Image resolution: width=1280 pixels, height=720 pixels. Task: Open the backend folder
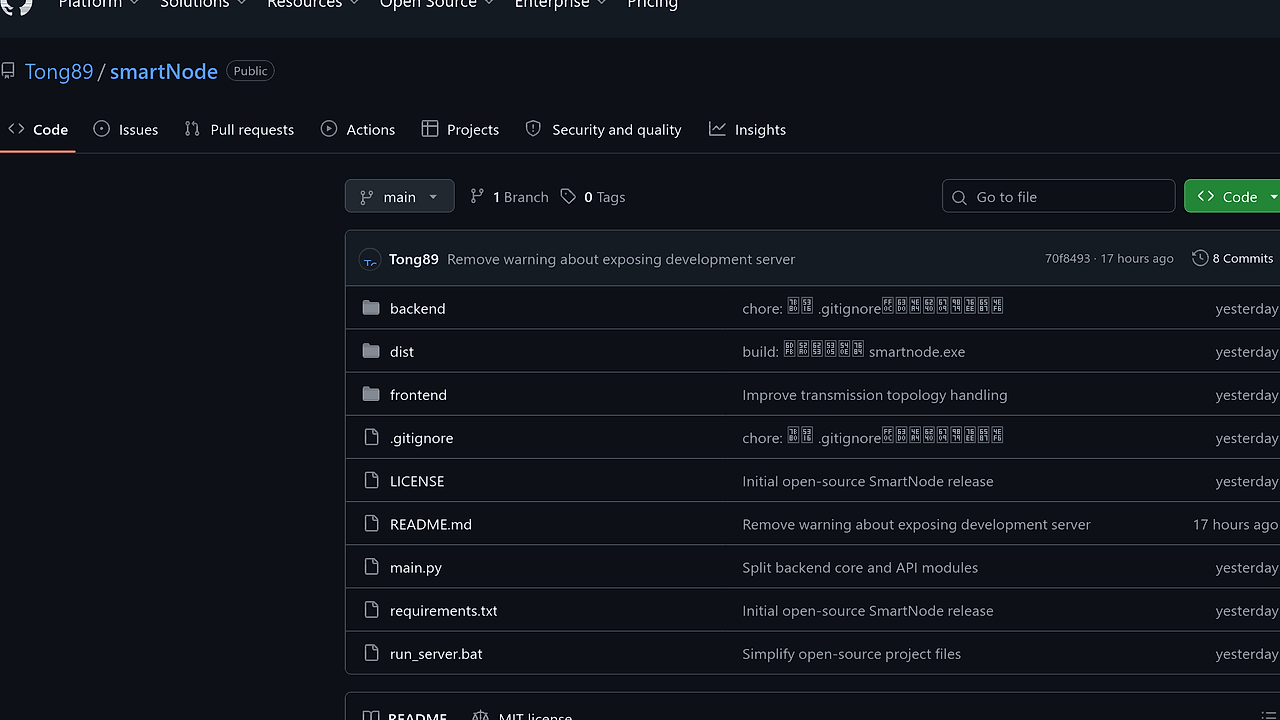point(418,308)
